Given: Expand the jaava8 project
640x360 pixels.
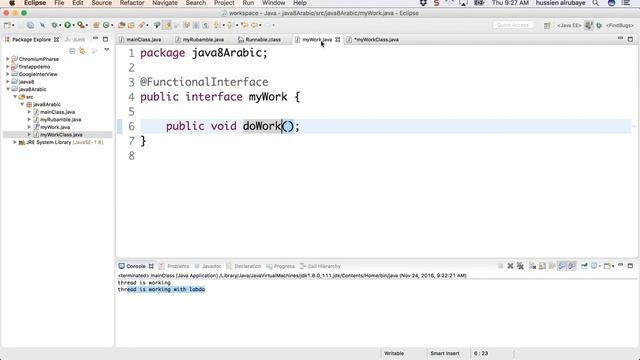Looking at the screenshot, I should coord(8,82).
